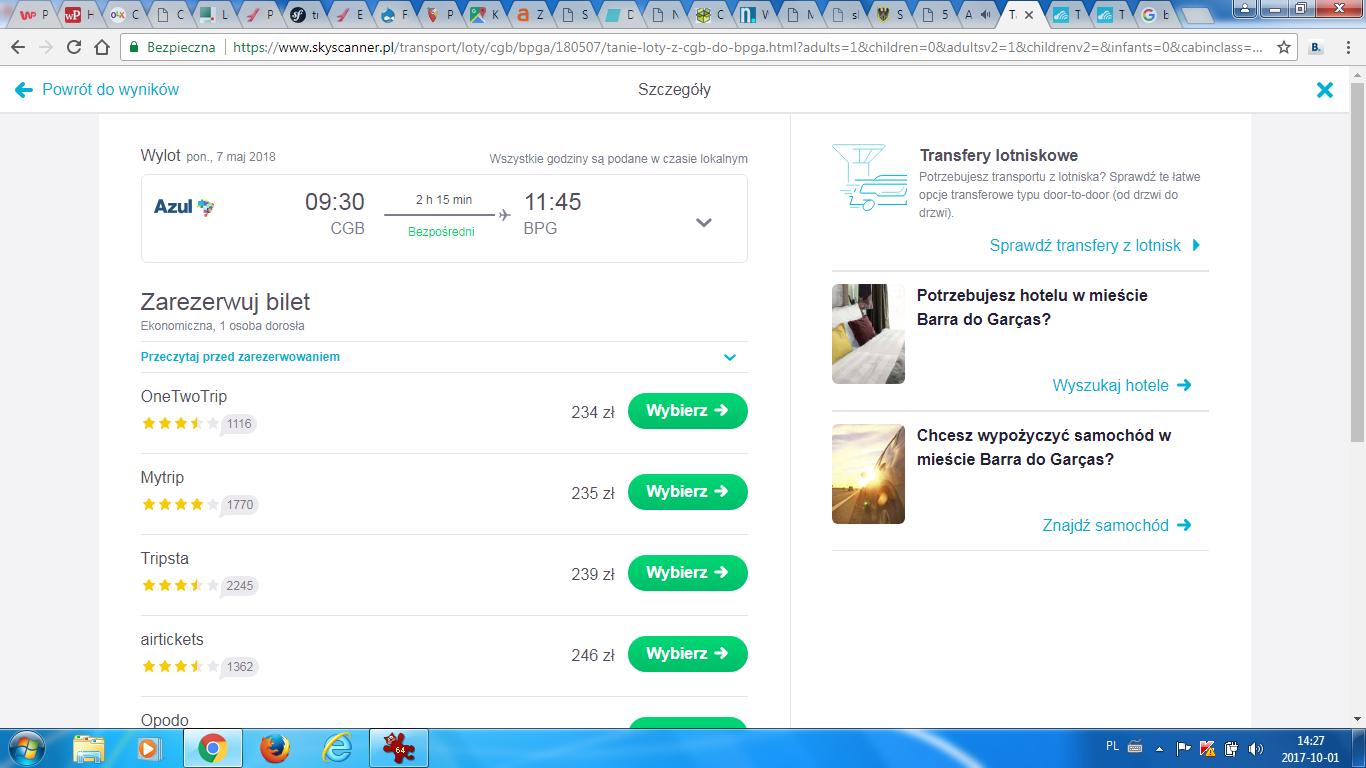This screenshot has height=768, width=1366.
Task: Open the B. extension in the toolbar
Action: pos(1316,47)
